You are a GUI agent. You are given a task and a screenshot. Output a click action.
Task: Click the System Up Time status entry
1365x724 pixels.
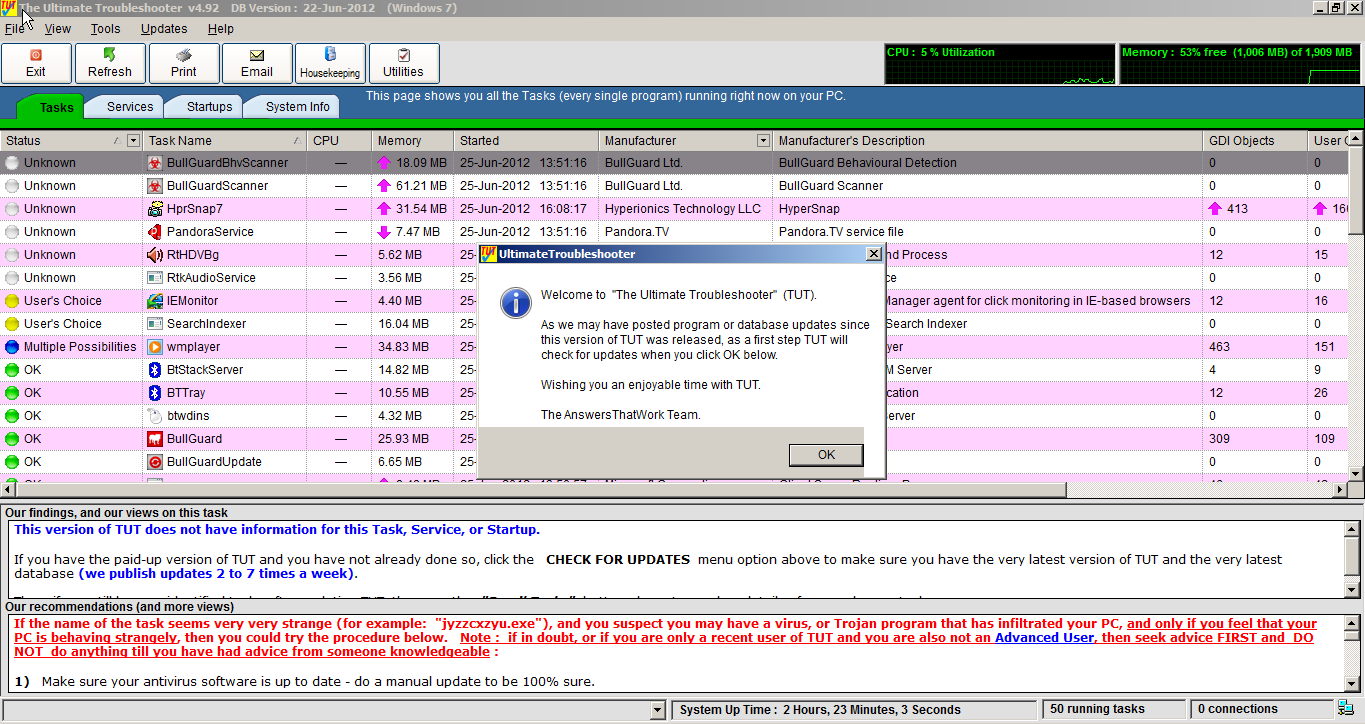854,710
